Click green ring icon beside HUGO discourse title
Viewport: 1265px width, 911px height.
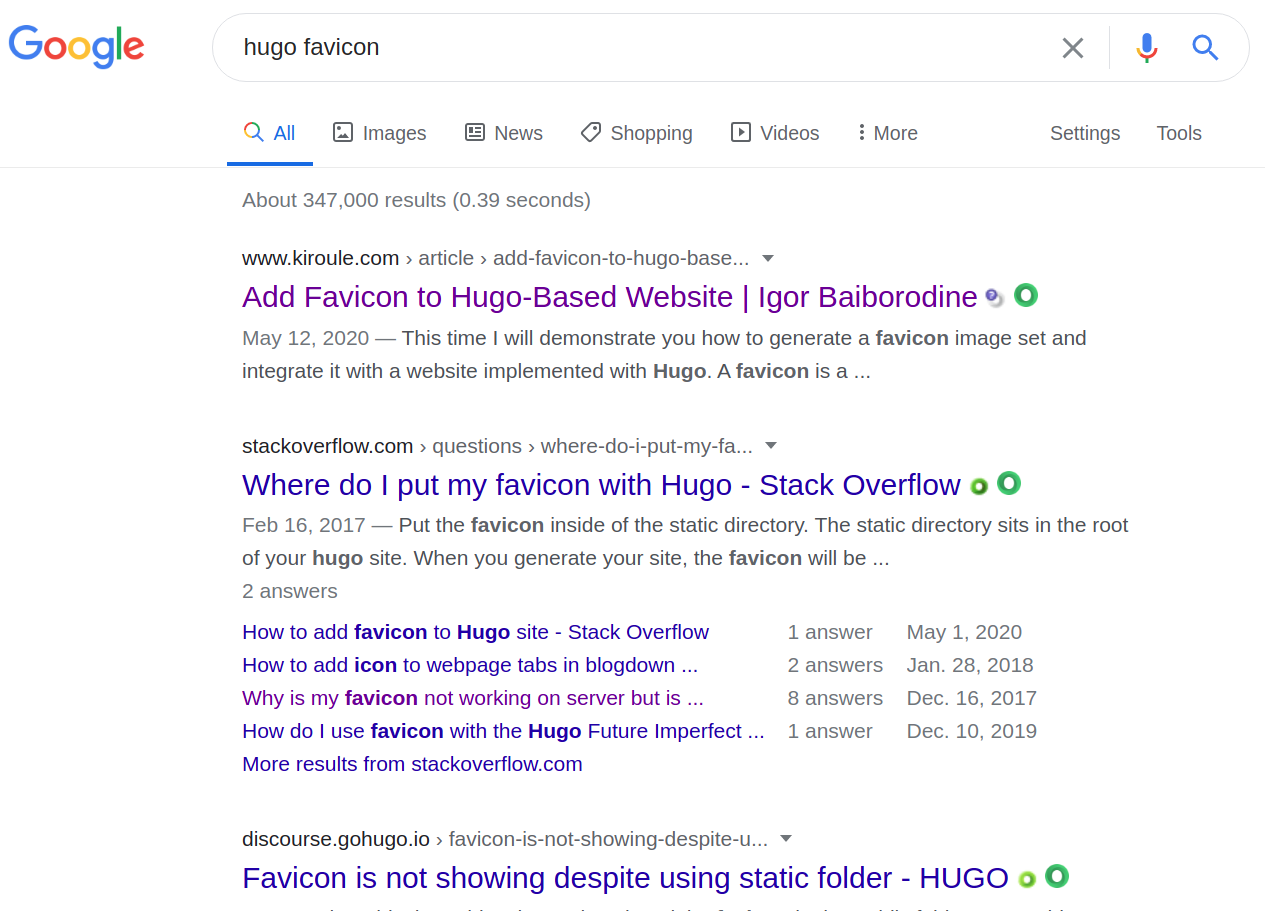(1057, 876)
